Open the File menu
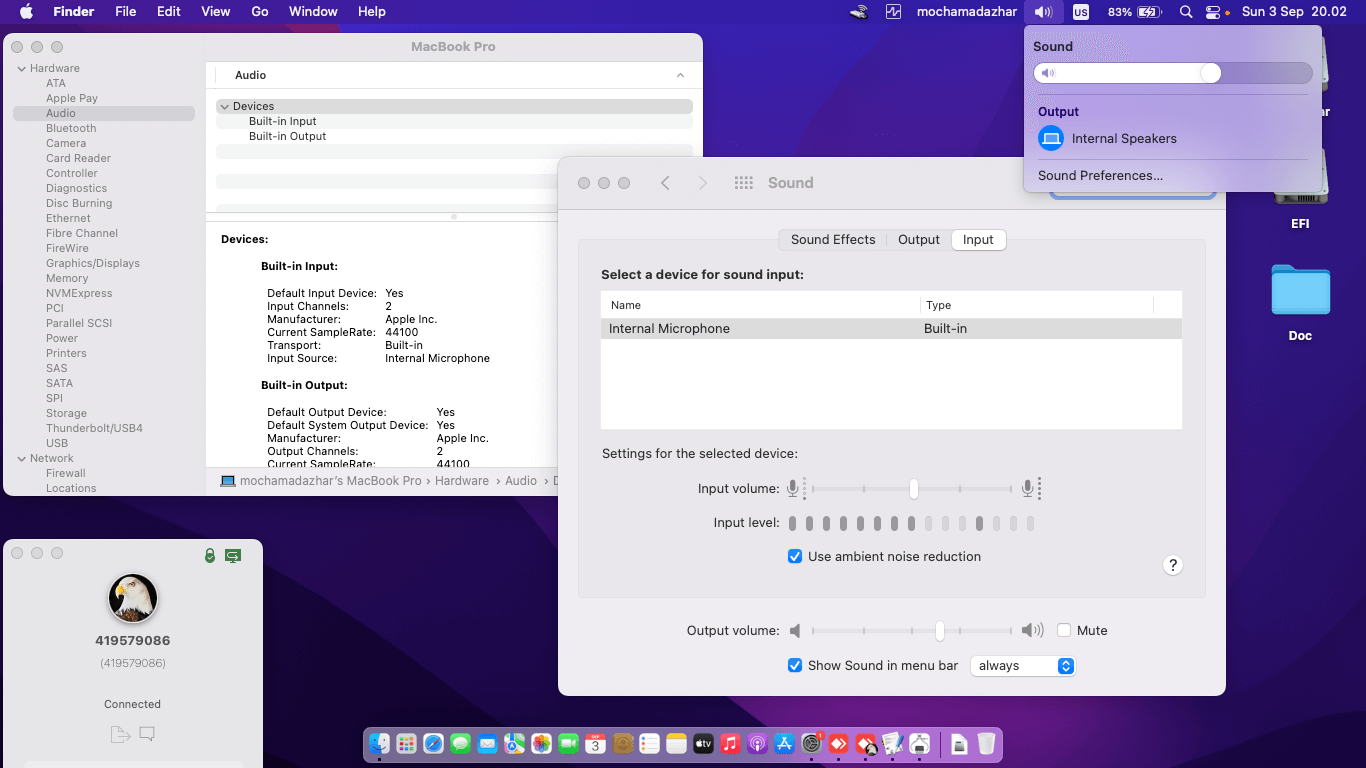The width and height of the screenshot is (1366, 768). 126,12
